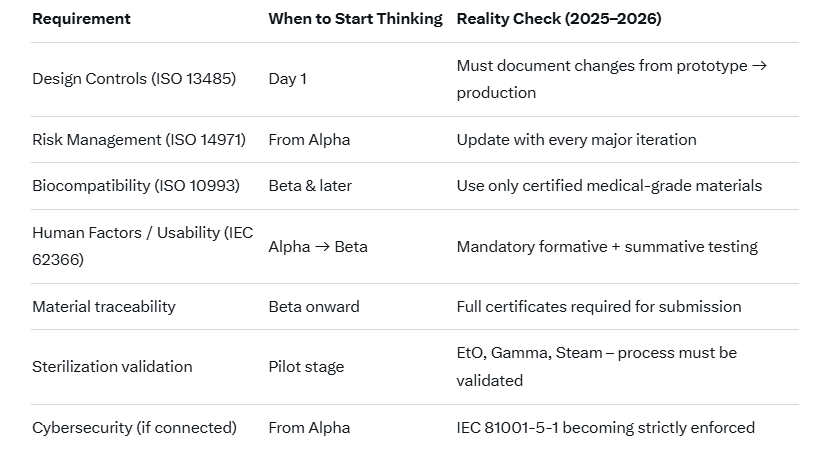Select the Design Controls (ISO 13485) cell

pyautogui.click(x=134, y=79)
